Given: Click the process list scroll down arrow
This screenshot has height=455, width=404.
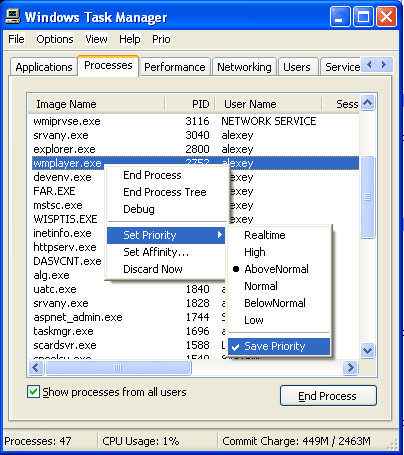Looking at the screenshot, I should coord(368,351).
